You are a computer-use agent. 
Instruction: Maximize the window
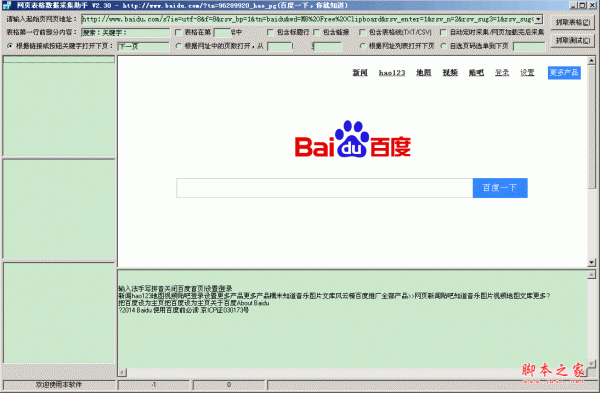click(x=582, y=5)
